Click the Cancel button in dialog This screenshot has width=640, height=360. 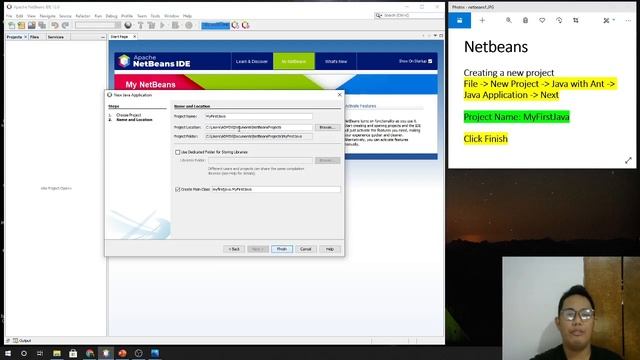click(306, 249)
